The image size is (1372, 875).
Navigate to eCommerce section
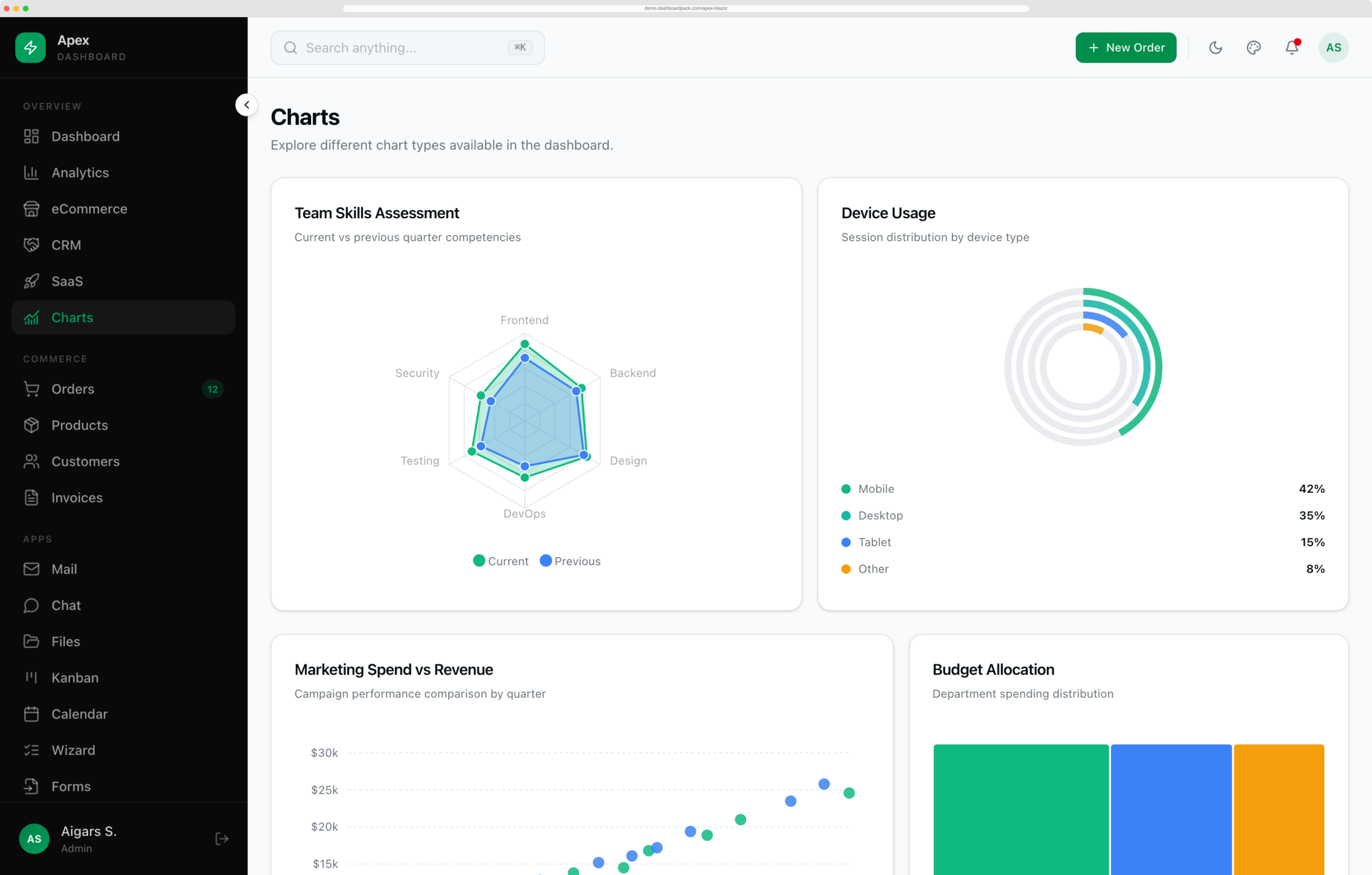coord(123,209)
